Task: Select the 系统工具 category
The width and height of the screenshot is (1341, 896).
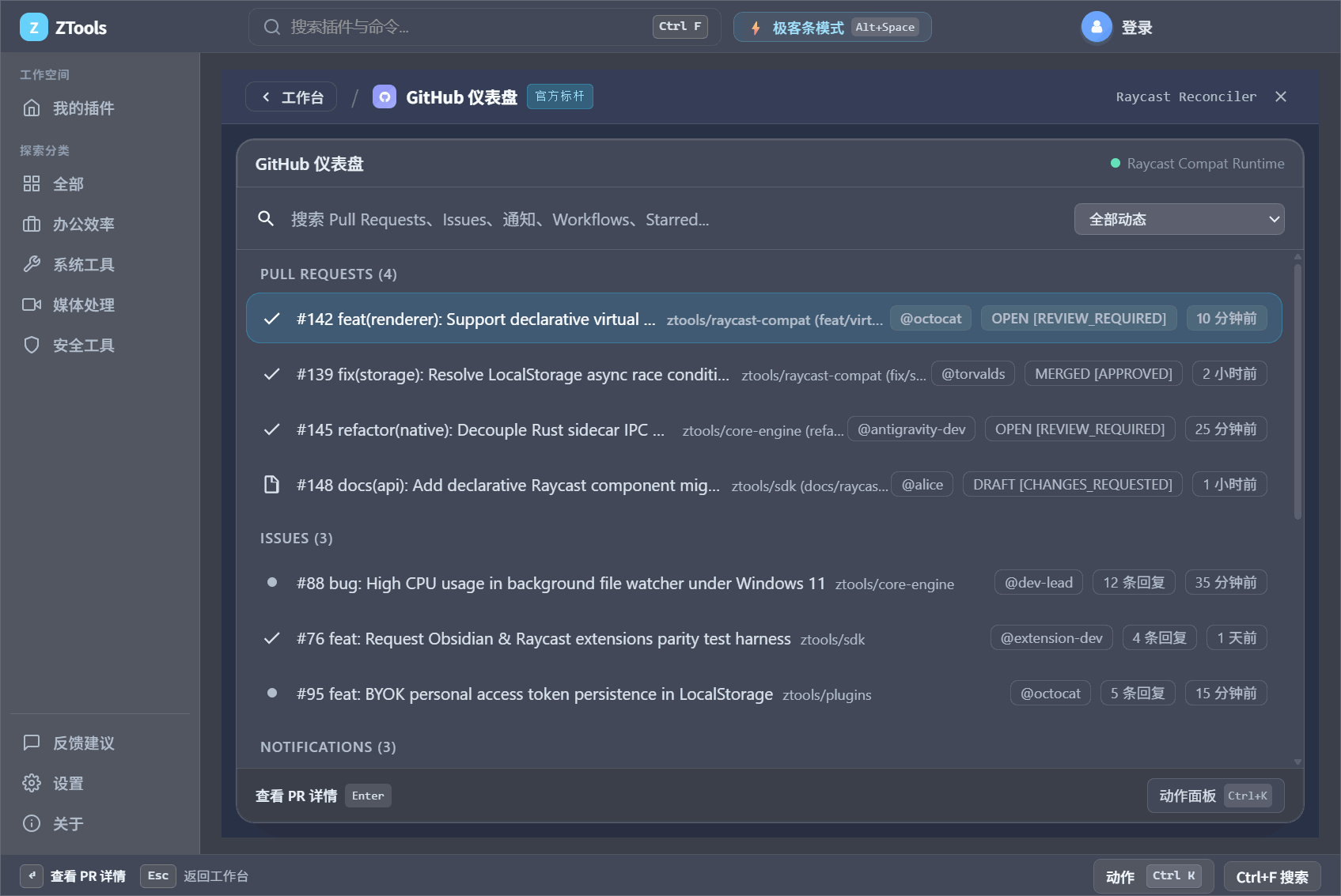Action: click(x=100, y=265)
